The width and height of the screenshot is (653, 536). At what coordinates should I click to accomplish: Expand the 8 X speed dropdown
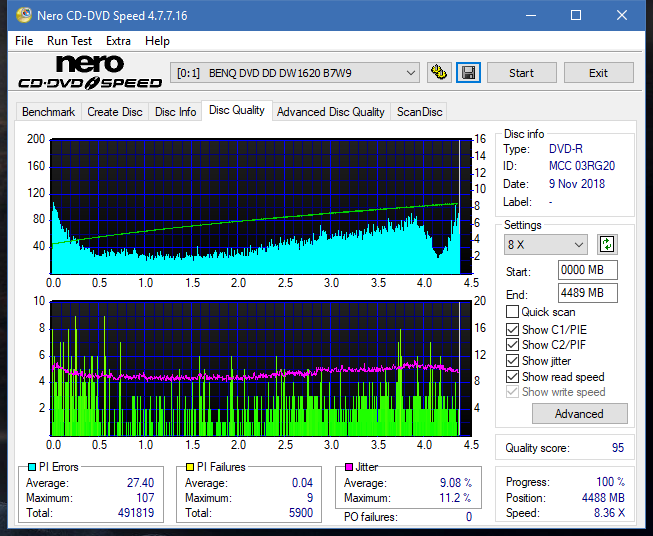[545, 244]
